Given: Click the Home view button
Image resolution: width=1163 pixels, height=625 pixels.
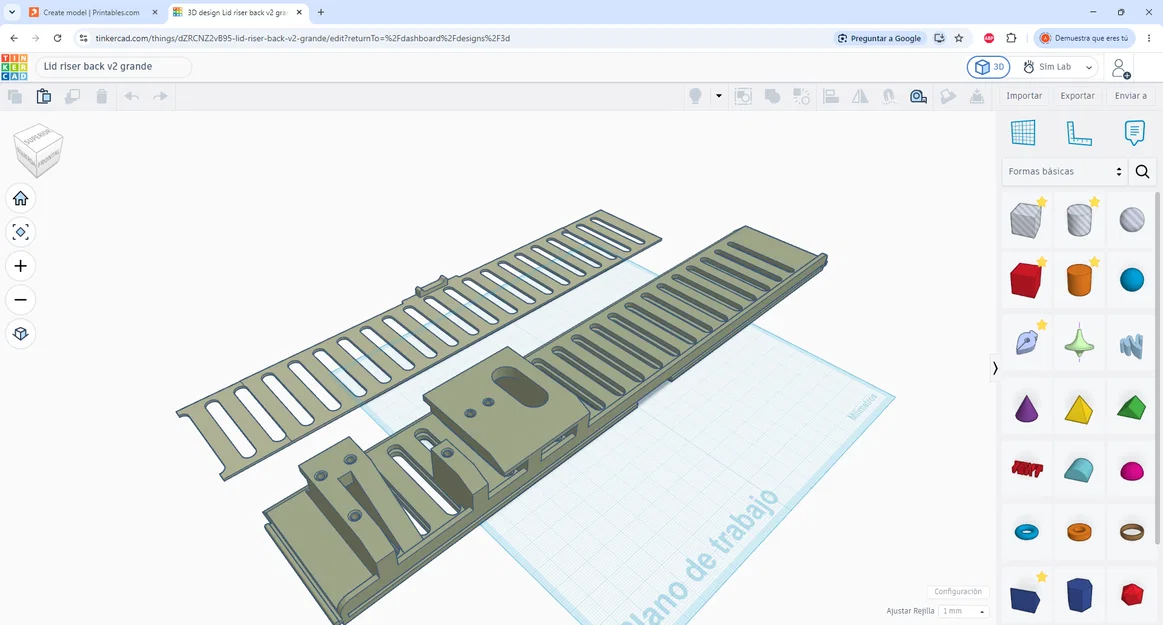Looking at the screenshot, I should [21, 199].
